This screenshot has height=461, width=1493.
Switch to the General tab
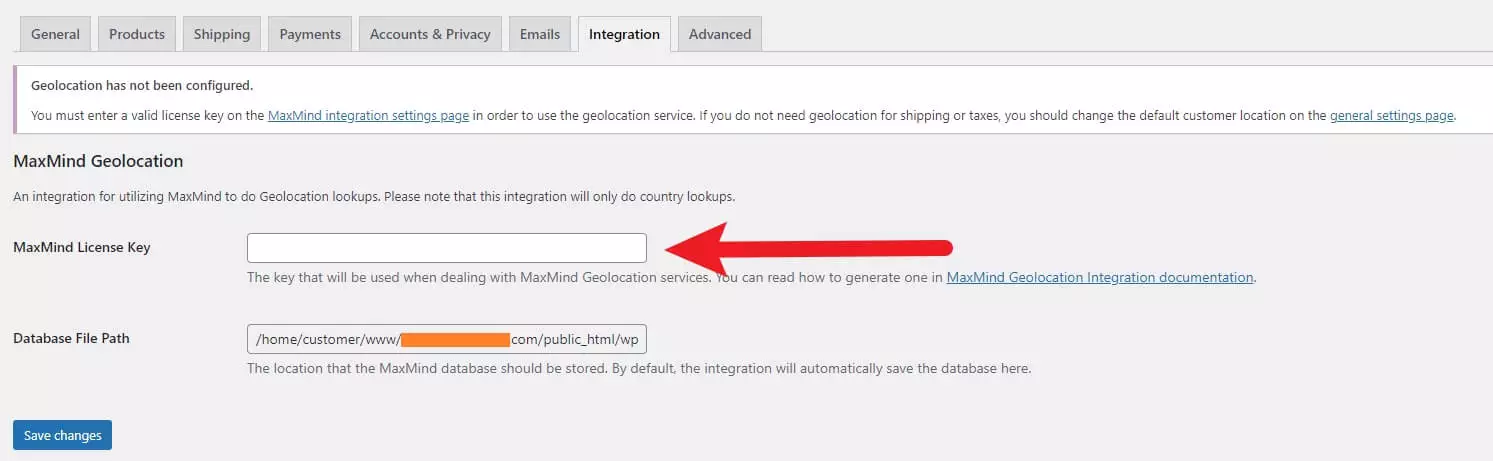55,34
